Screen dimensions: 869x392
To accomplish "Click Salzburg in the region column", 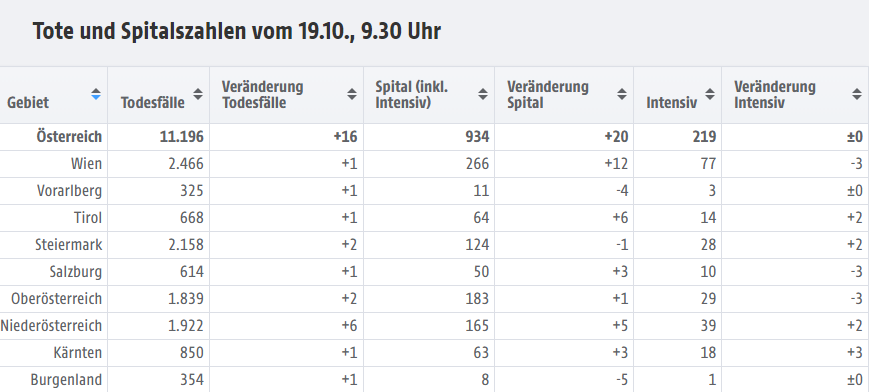I will pos(75,272).
